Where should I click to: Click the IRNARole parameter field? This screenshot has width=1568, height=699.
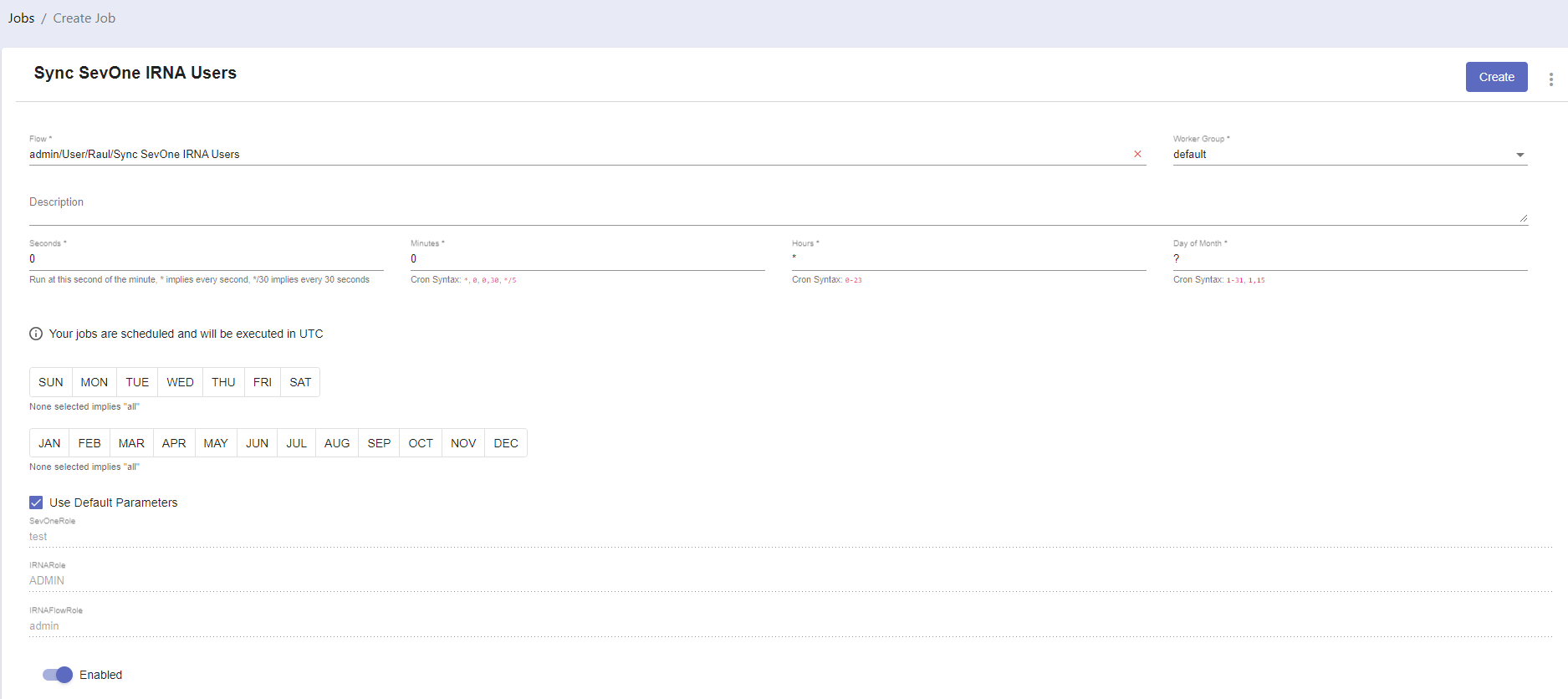[x=790, y=580]
